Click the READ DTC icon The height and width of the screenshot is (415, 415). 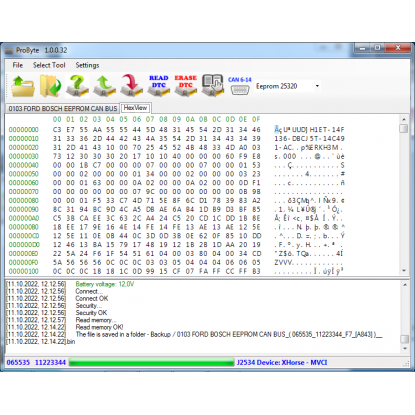[x=159, y=86]
